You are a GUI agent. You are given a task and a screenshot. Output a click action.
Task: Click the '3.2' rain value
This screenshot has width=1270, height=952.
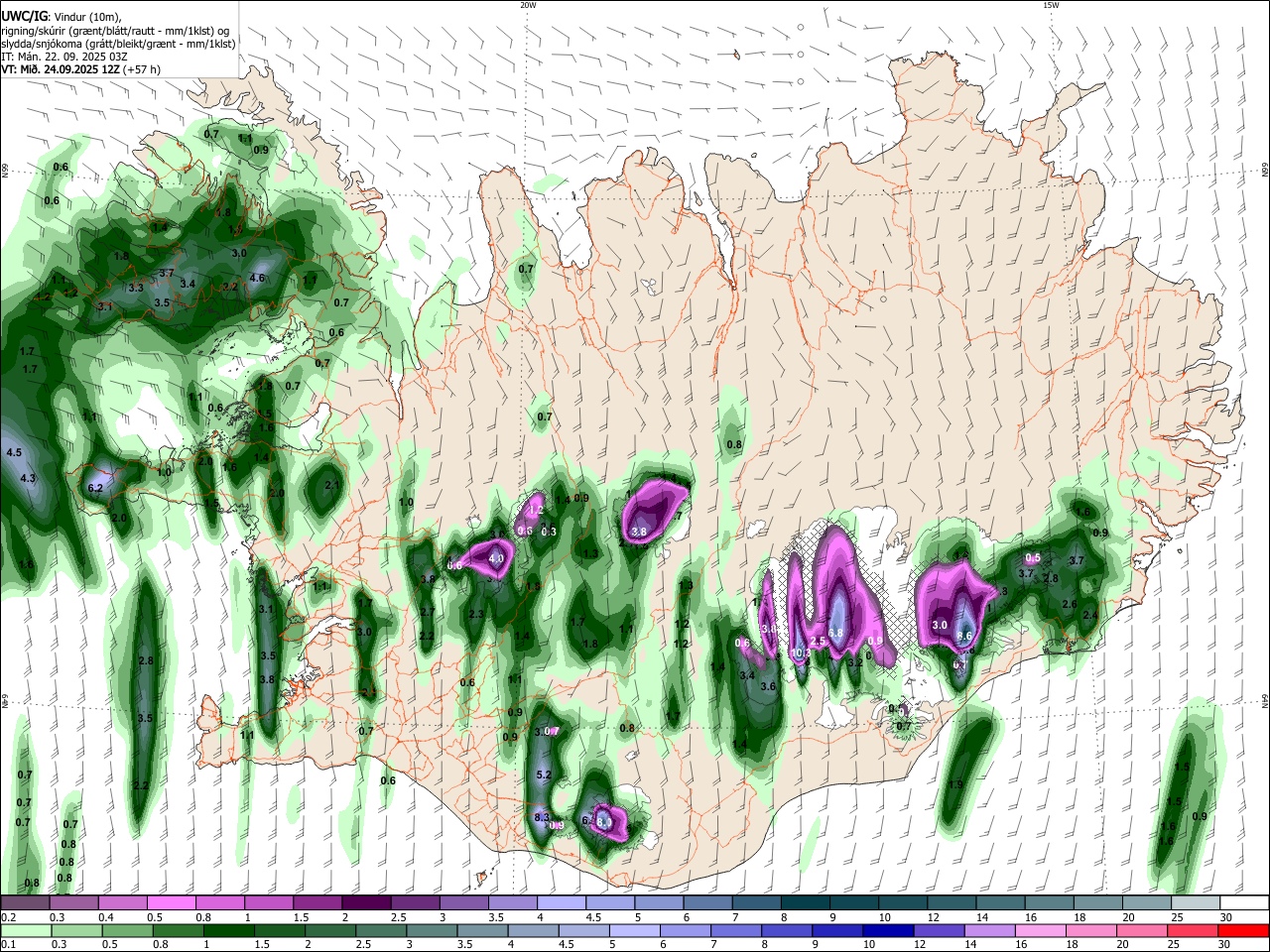(x=856, y=662)
